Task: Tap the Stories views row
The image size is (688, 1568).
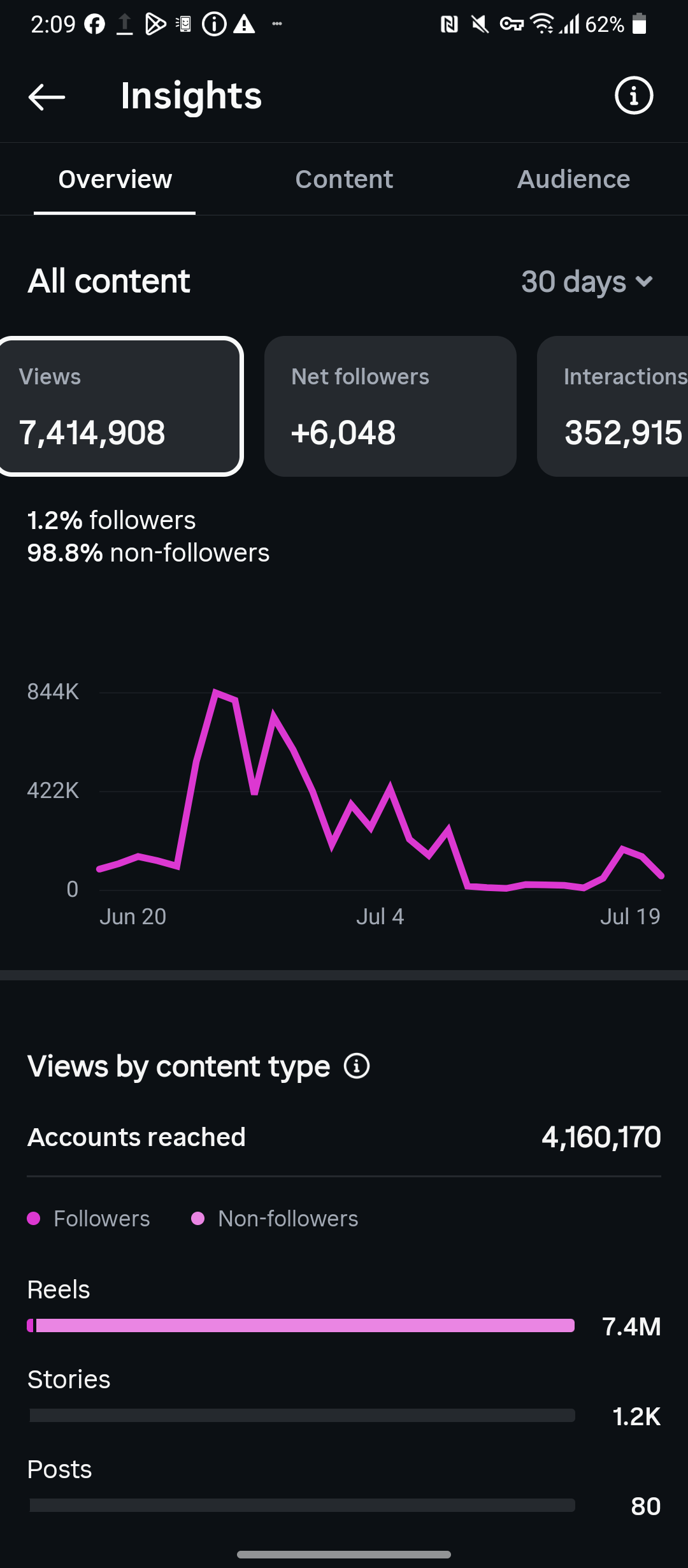Action: tap(344, 1397)
